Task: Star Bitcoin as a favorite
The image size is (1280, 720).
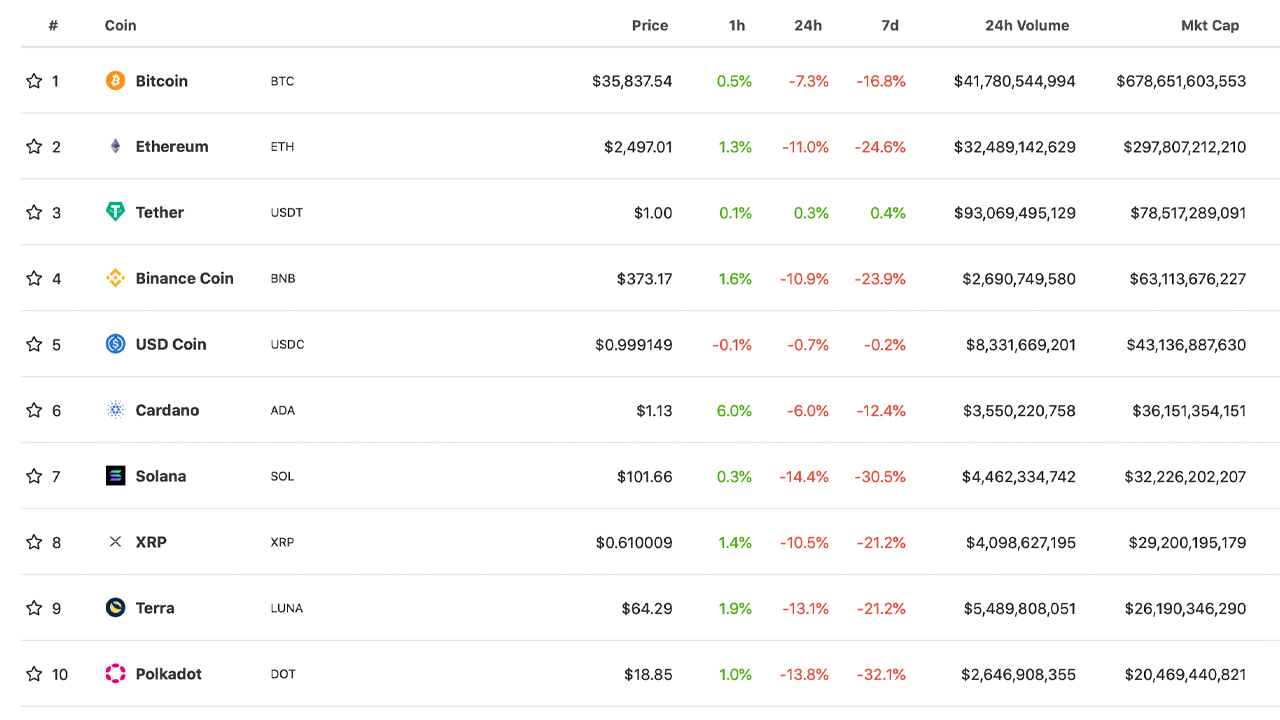Action: click(x=34, y=81)
